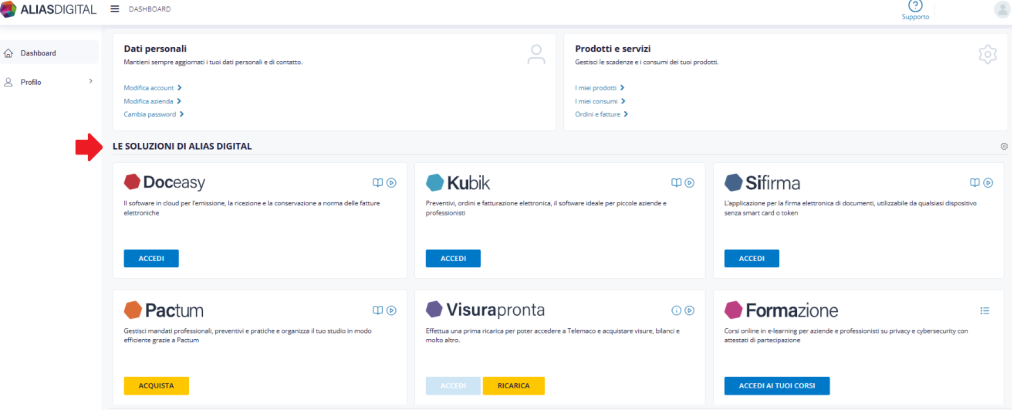Click the Pactum logo

click(163, 311)
